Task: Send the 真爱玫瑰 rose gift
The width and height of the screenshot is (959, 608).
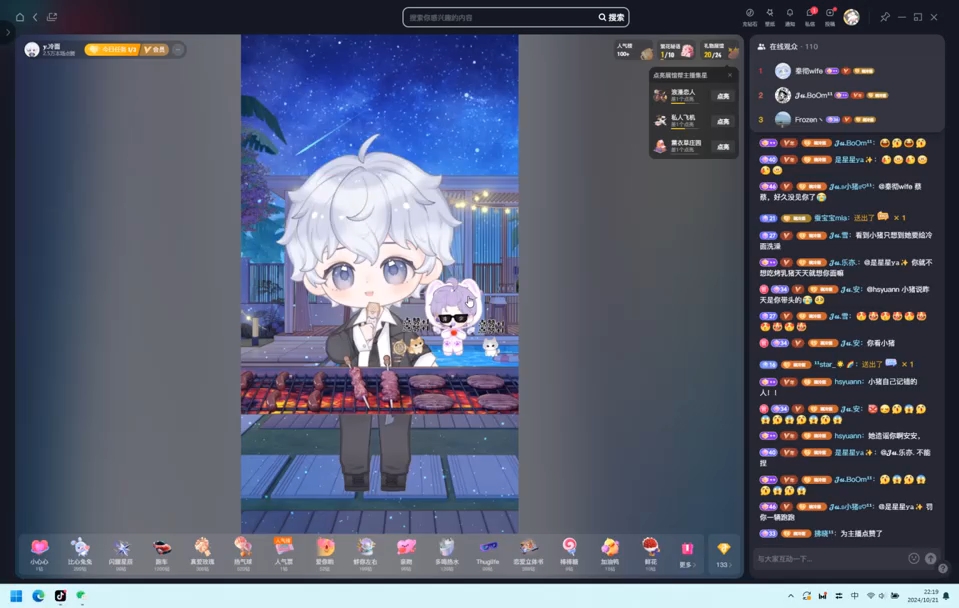Action: (x=202, y=554)
